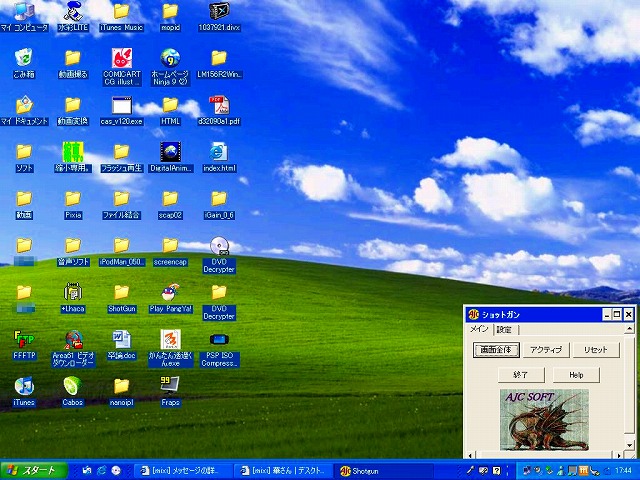
Task: Click the ショットガン vertical scrollbar down arrow
Action: point(630,444)
